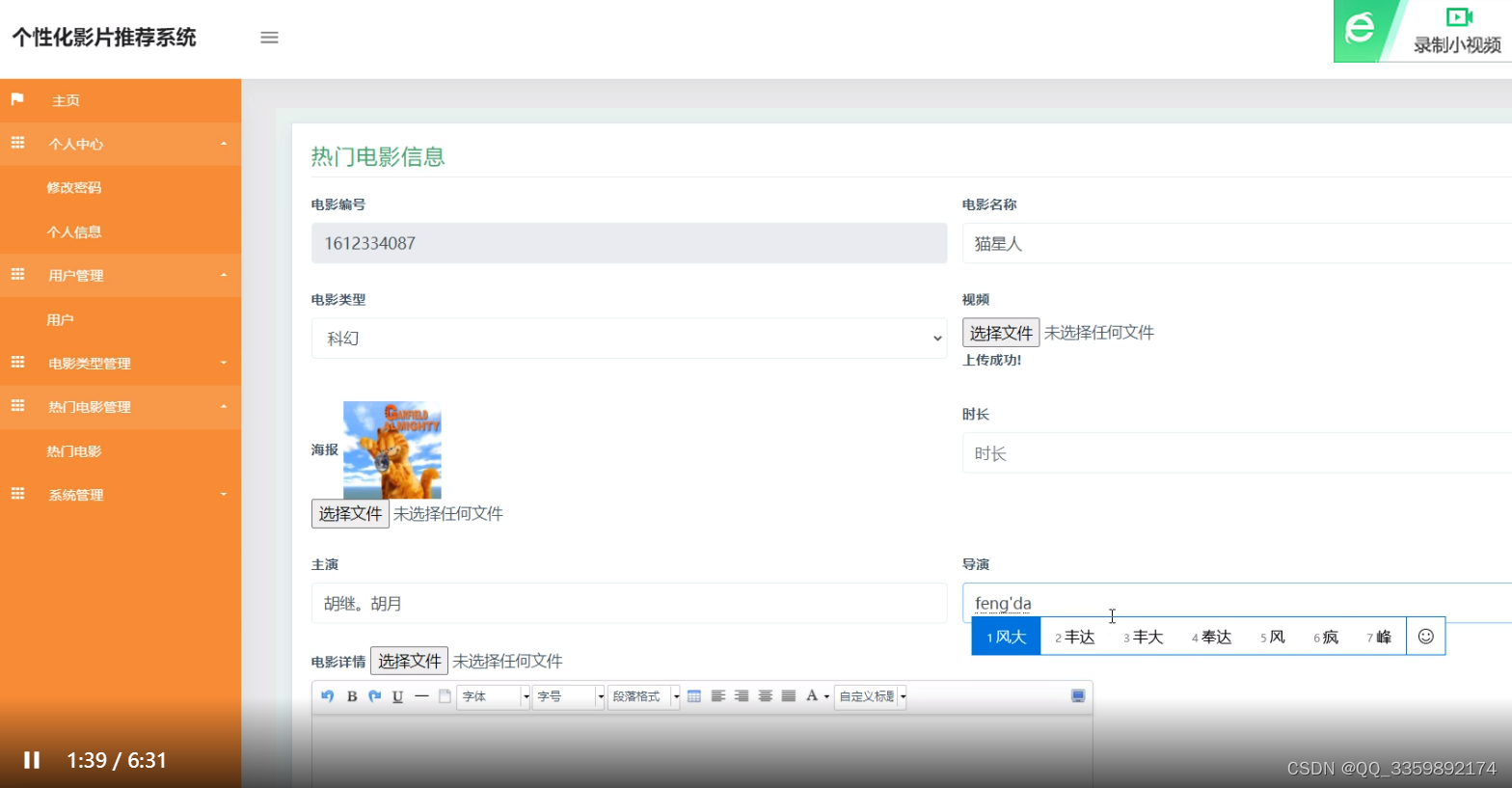The height and width of the screenshot is (788, 1512).
Task: Select IME candidate 1 风大
Action: [x=1006, y=637]
